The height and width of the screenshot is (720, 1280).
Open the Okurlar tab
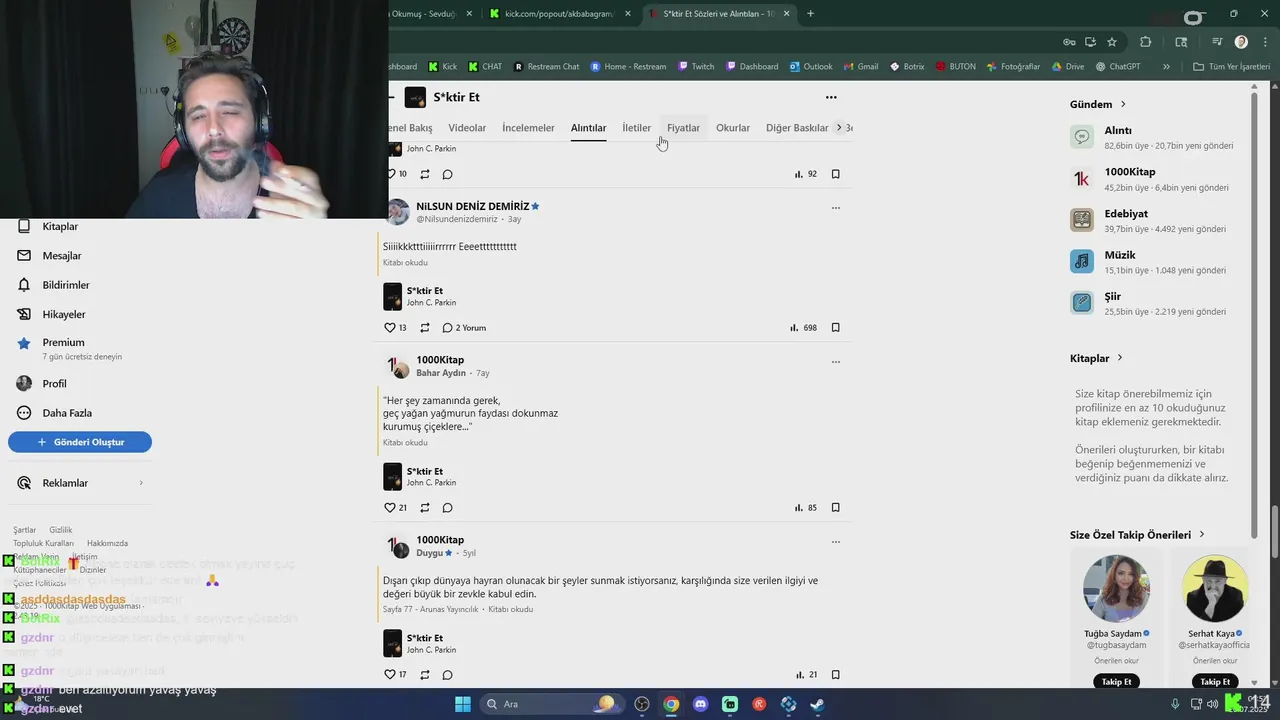click(733, 128)
